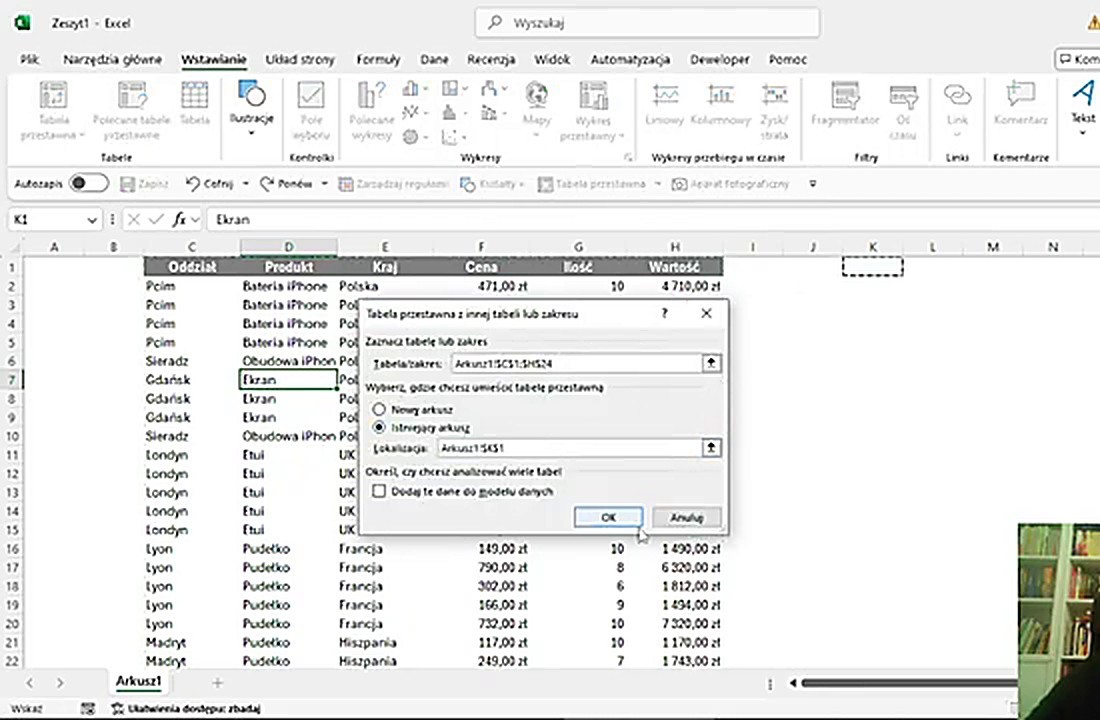Expand the Quick Access Toolbar customize arrow
1100x720 pixels.
click(x=813, y=184)
